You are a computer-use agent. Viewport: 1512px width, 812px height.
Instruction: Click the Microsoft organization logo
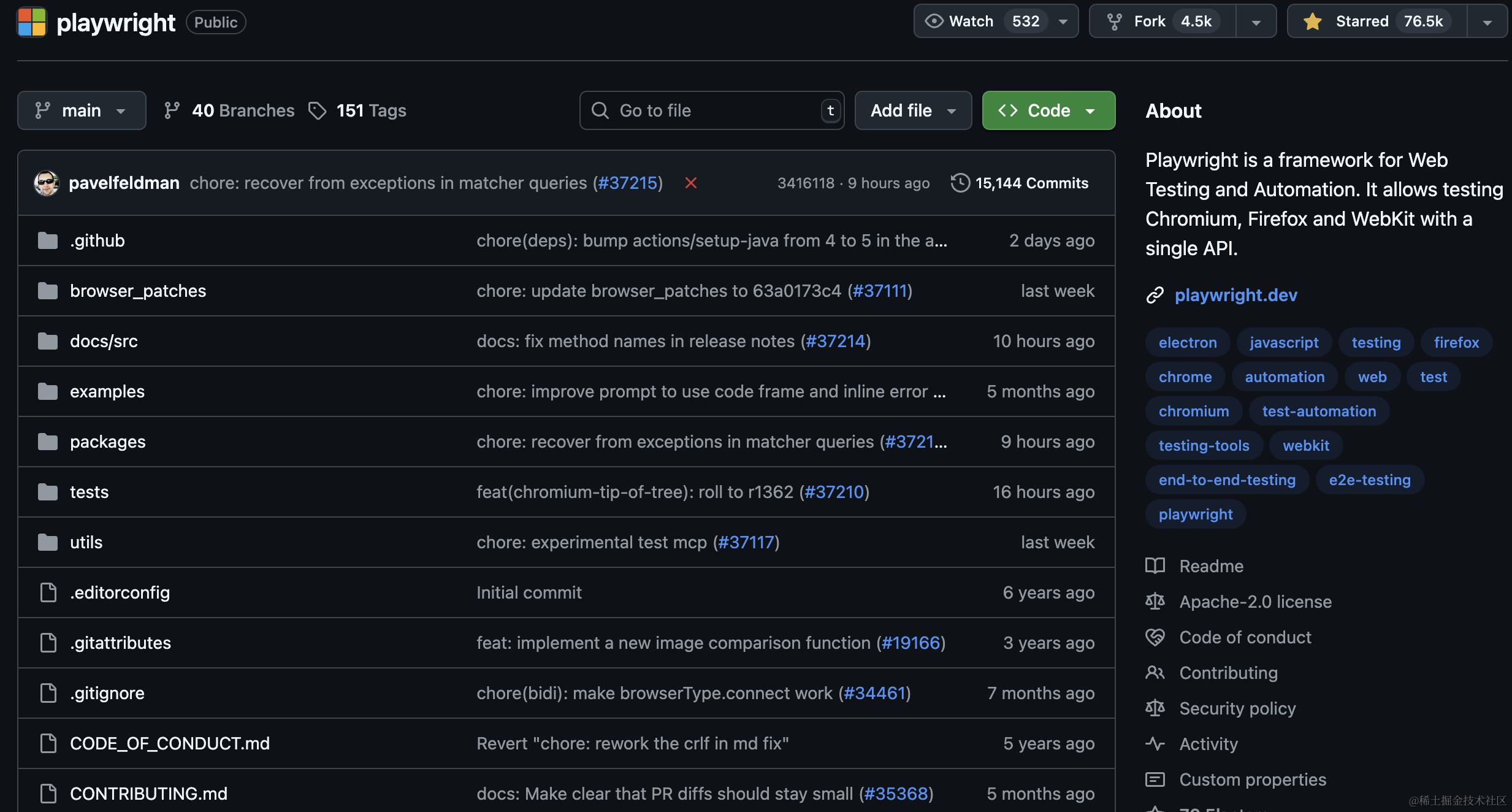pos(32,22)
